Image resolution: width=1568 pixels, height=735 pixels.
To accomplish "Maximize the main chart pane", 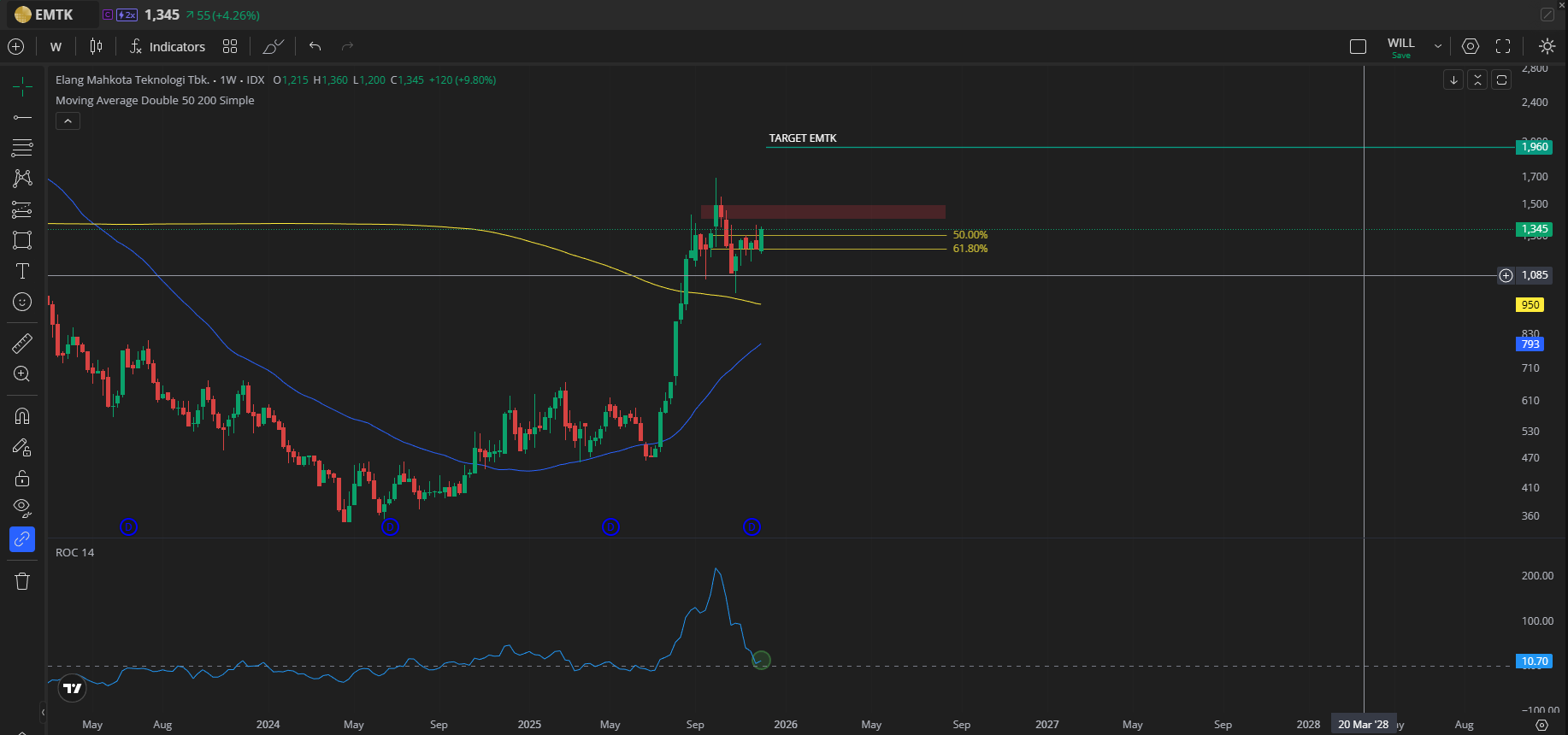I will (x=1501, y=79).
